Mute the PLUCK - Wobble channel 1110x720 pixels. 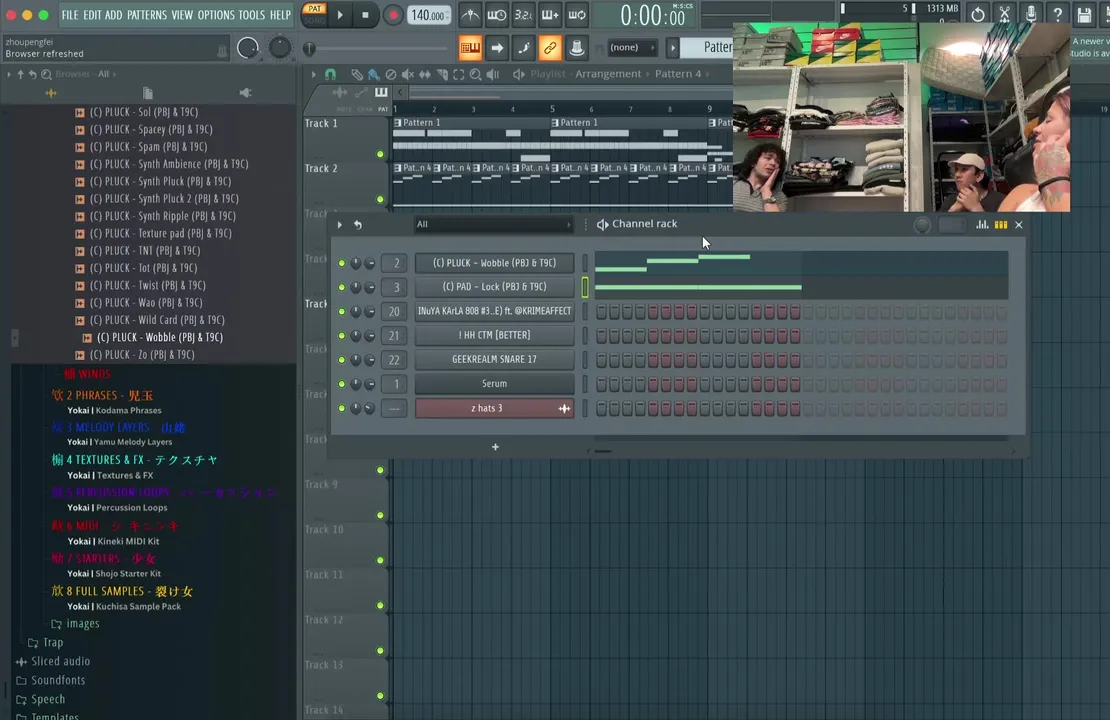tap(342, 263)
